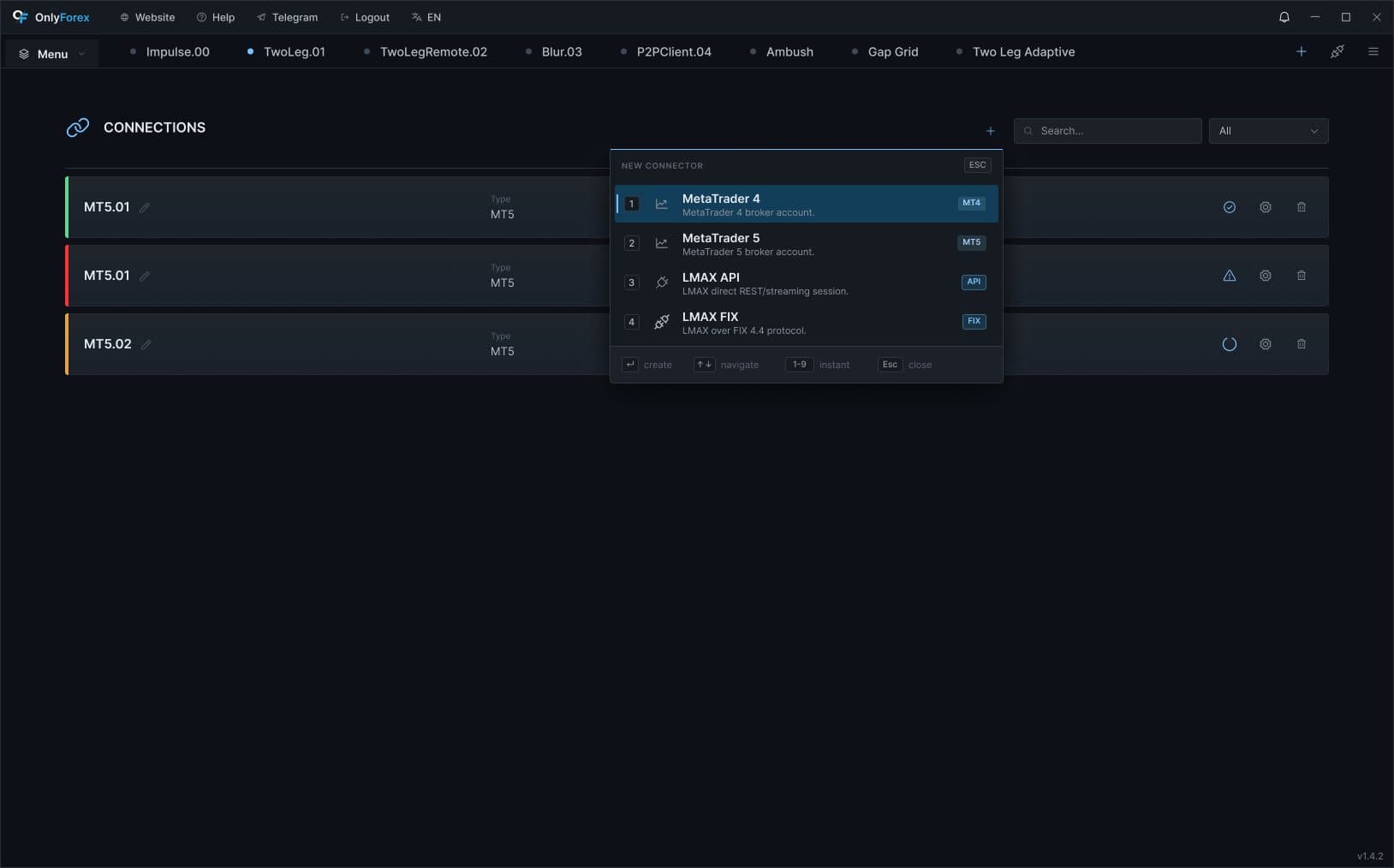Image resolution: width=1394 pixels, height=868 pixels.
Task: Click loading spinner on MT5.02 row
Action: 1230,344
